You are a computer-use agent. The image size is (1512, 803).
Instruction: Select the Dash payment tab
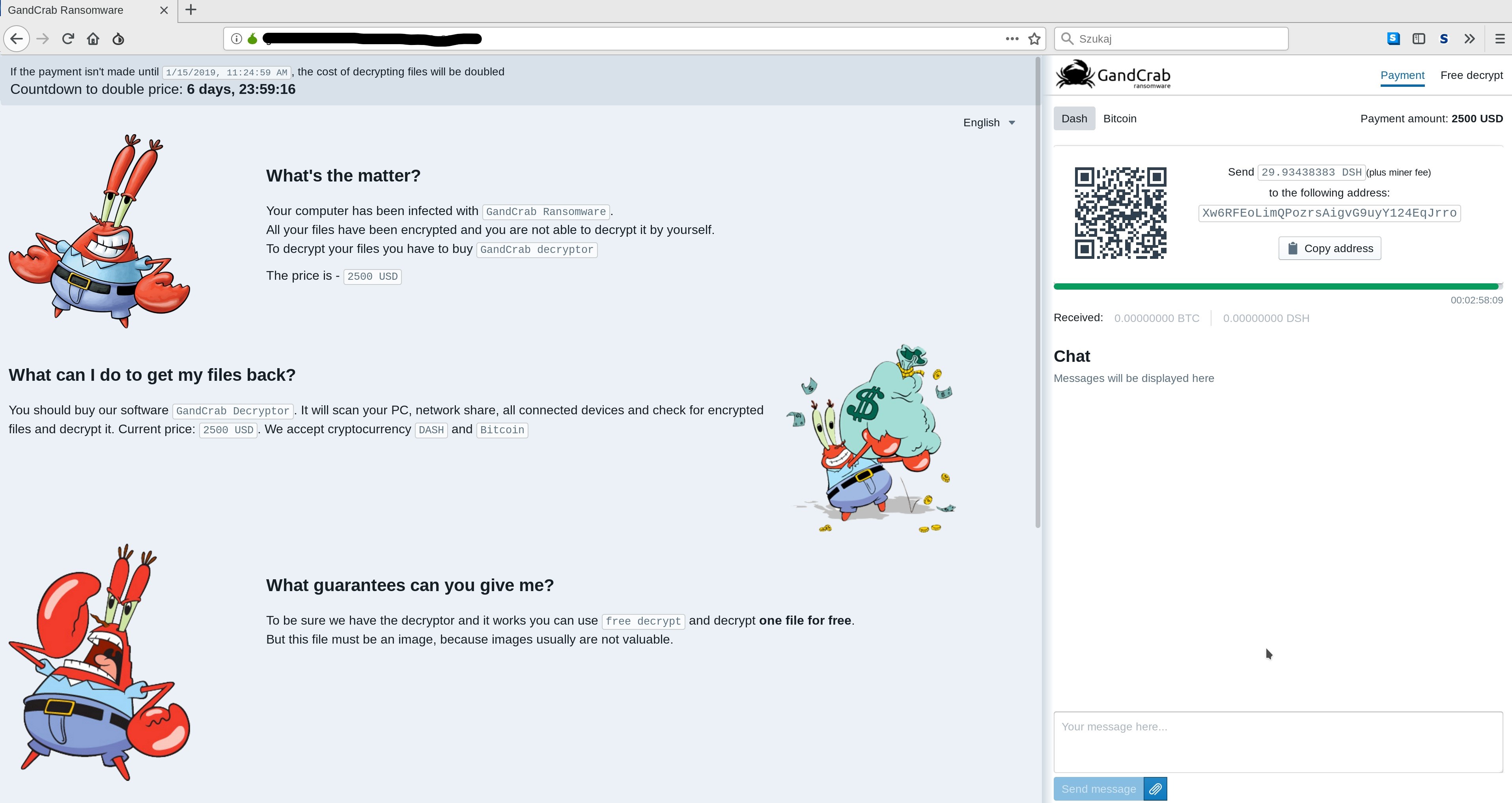point(1075,118)
